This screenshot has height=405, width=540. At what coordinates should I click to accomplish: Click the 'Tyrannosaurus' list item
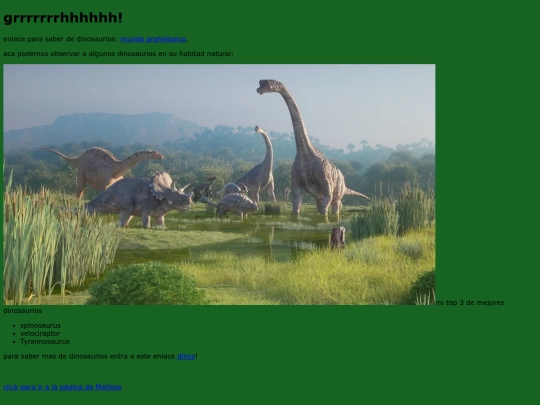coord(45,342)
